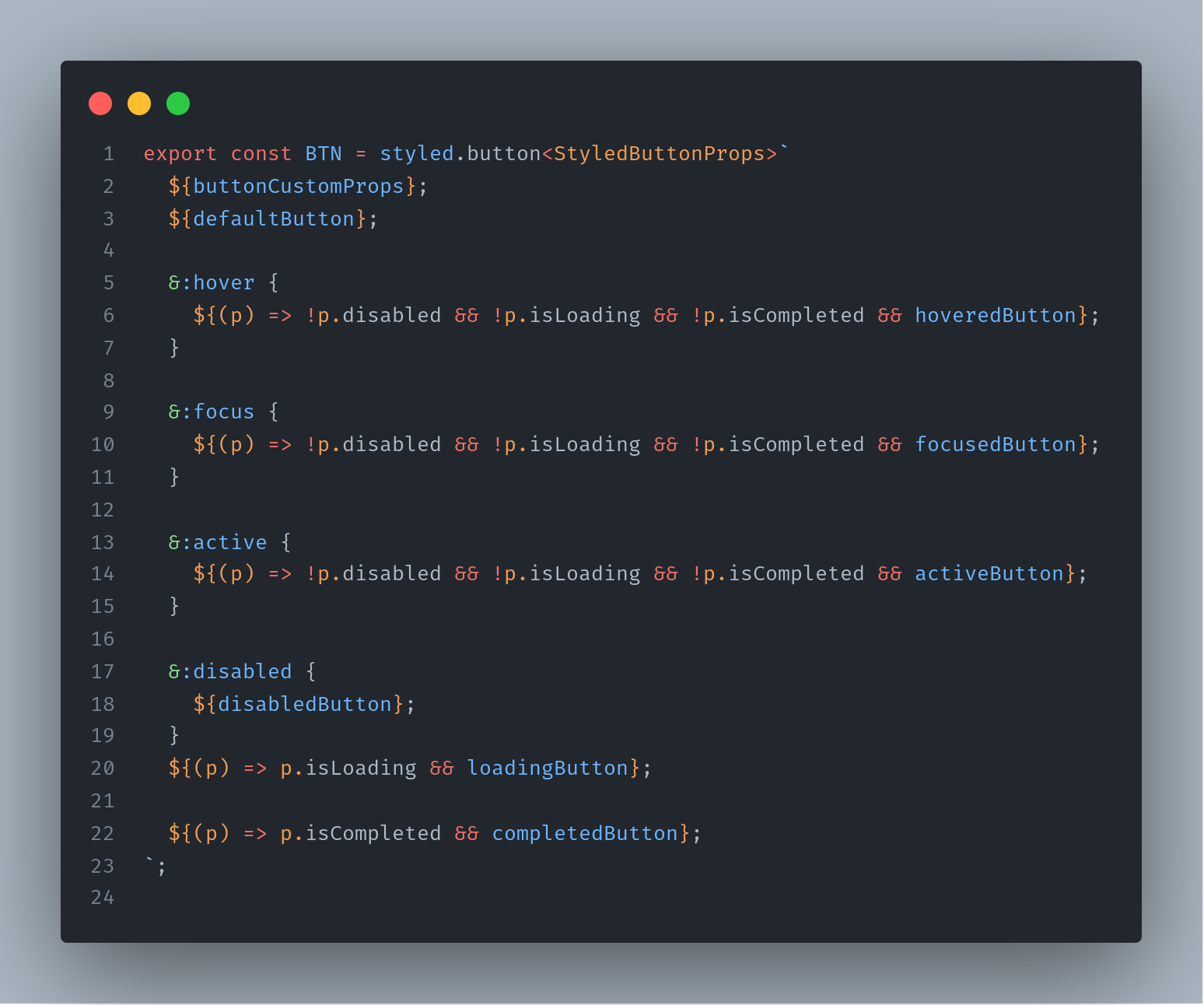Click line number 20
Image resolution: width=1204 pixels, height=1005 pixels.
point(103,769)
